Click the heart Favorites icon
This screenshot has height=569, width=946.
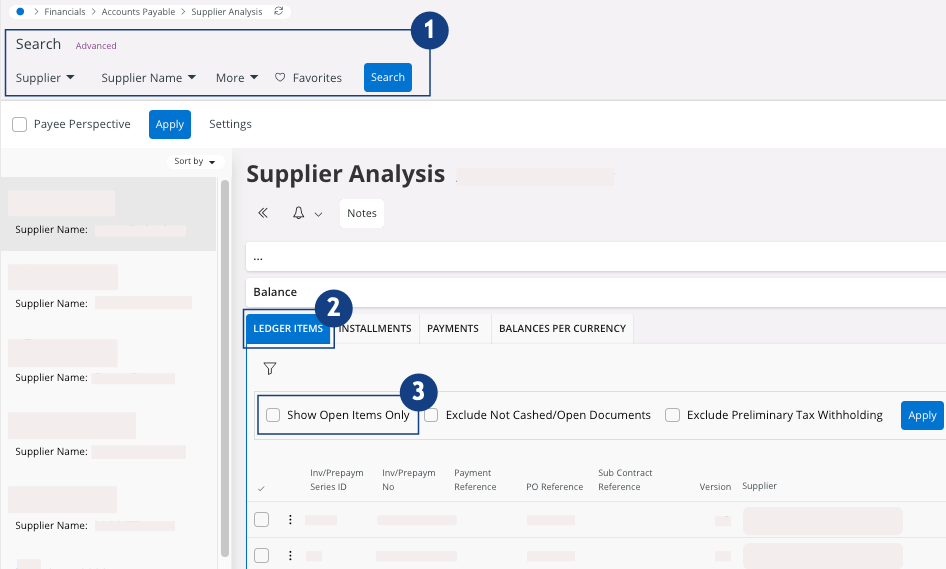[280, 78]
